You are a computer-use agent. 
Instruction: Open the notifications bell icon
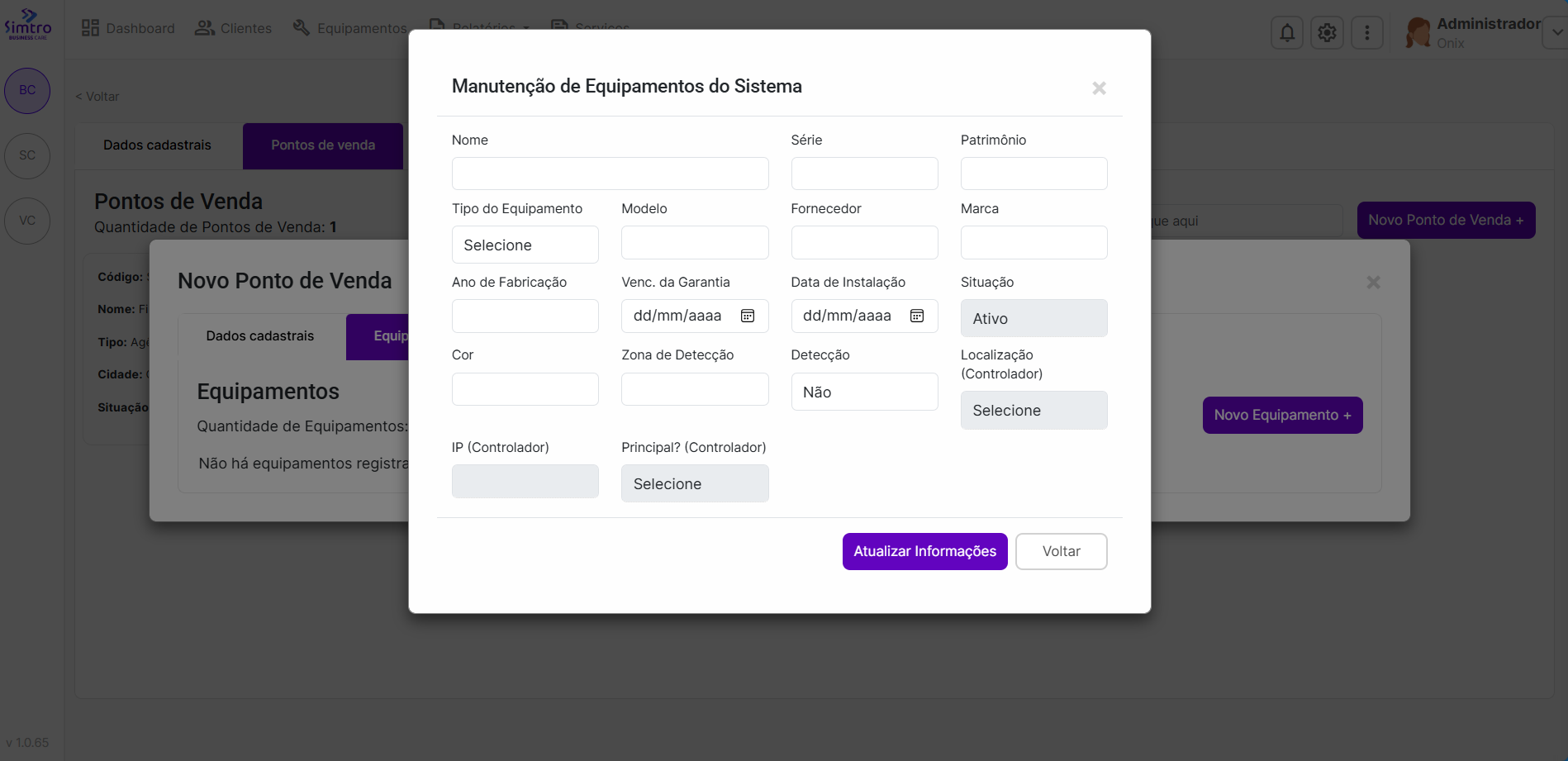pos(1286,33)
